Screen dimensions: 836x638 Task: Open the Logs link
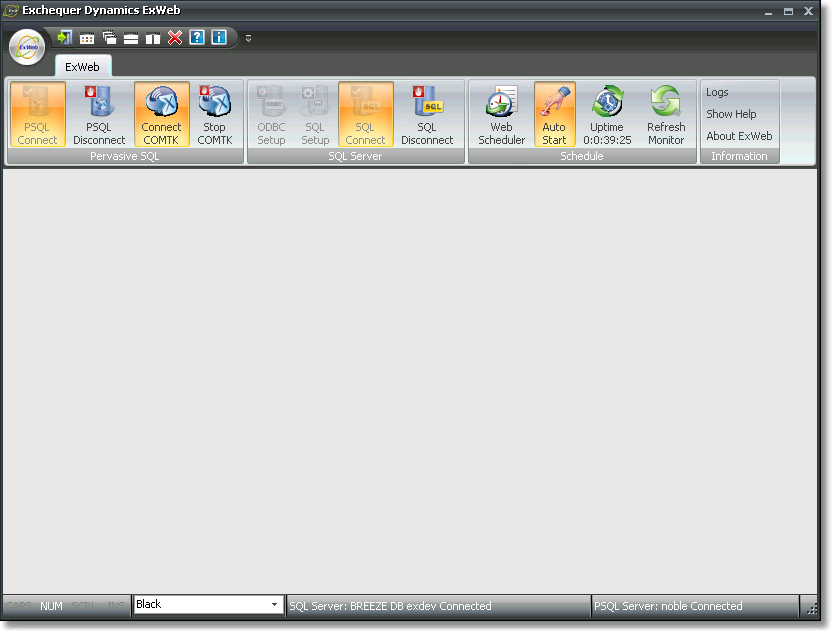point(717,92)
